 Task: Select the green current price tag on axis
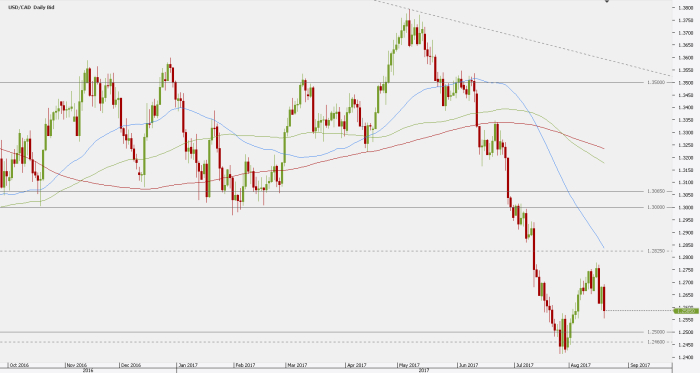coord(686,311)
